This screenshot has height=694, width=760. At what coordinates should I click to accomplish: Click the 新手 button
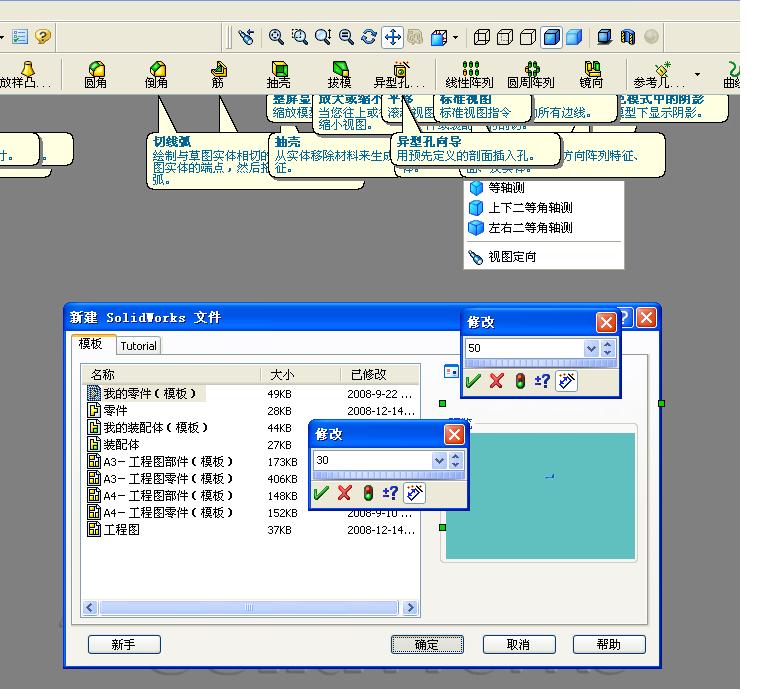[124, 645]
